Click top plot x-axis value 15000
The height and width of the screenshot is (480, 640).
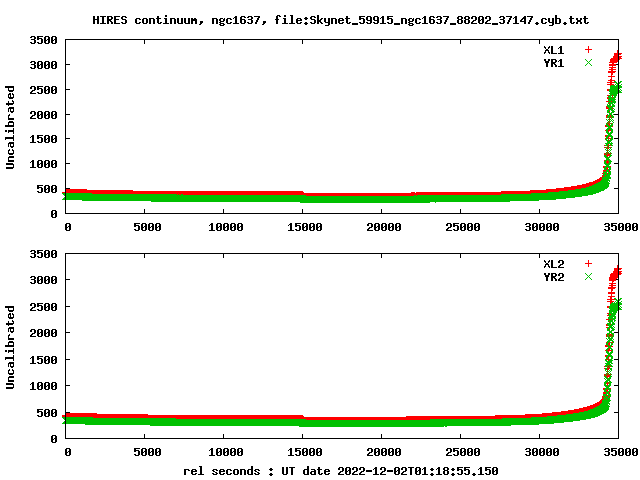point(305,227)
